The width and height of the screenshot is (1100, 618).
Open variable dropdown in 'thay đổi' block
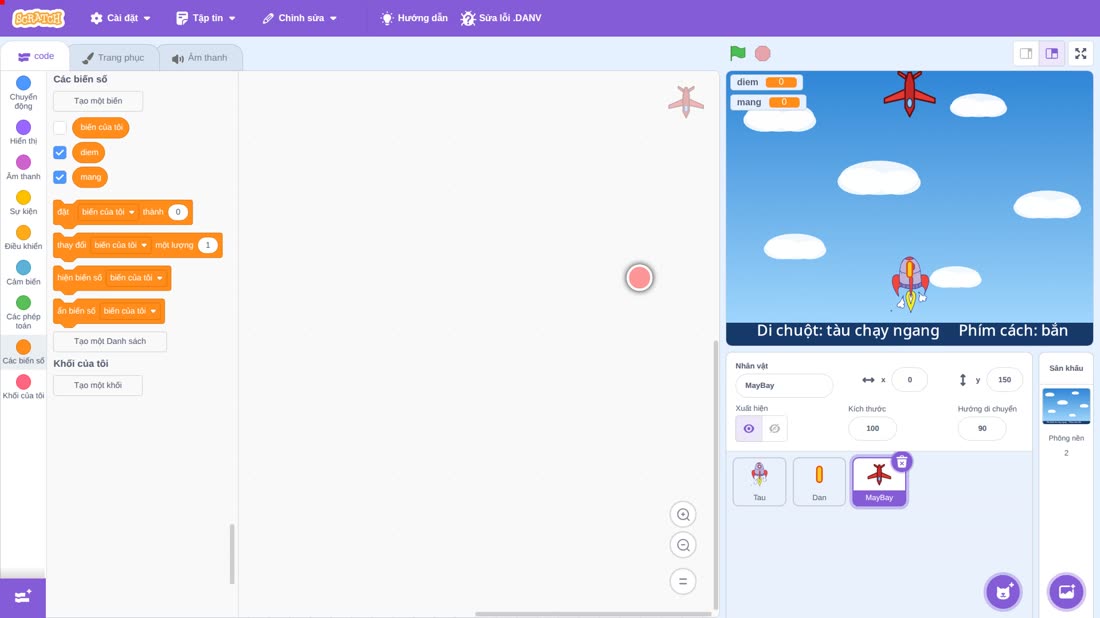[x=120, y=245]
